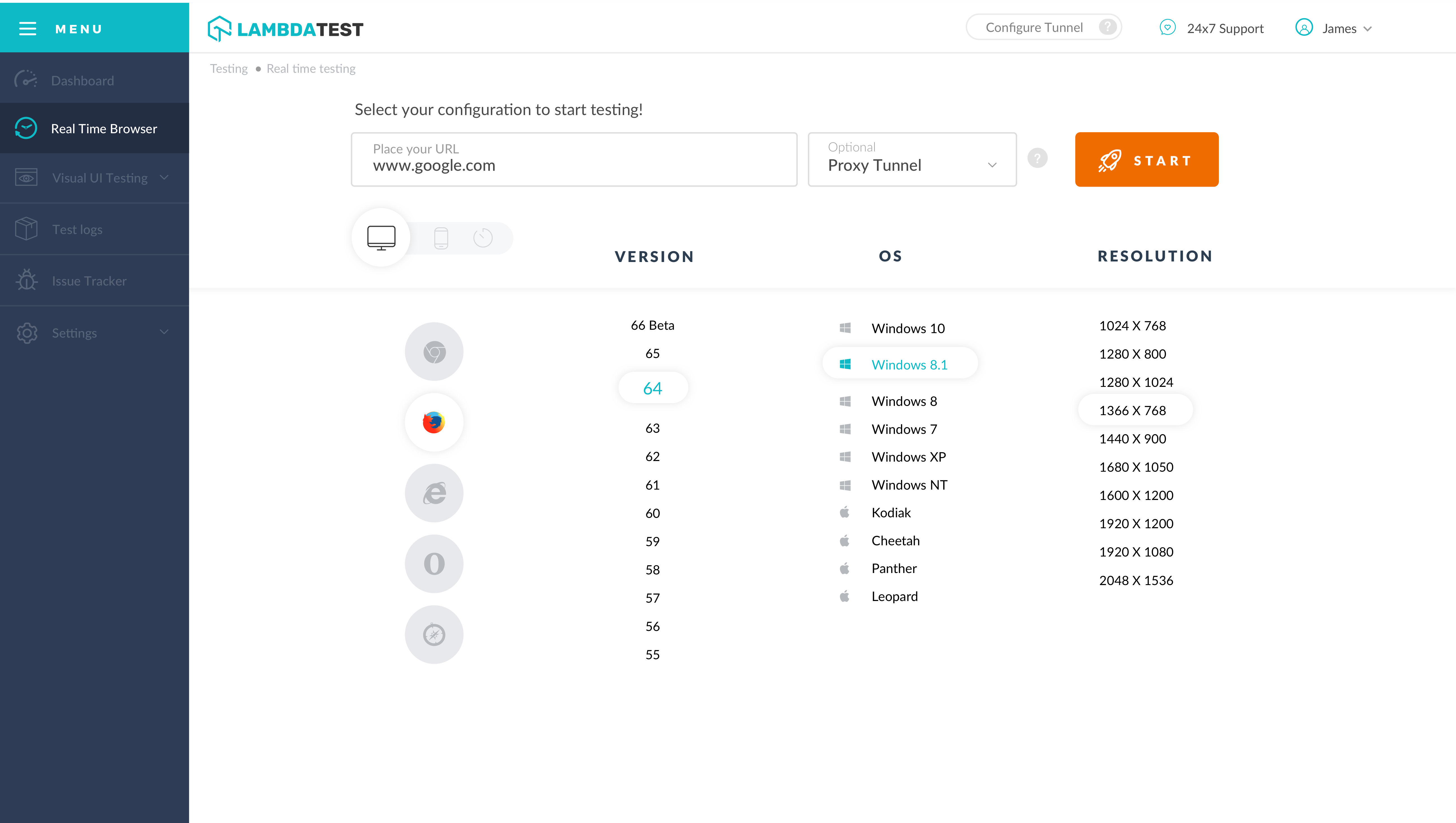Click the proxy tunnel help question mark
Screen dimensions: 1456x823
click(x=1037, y=158)
